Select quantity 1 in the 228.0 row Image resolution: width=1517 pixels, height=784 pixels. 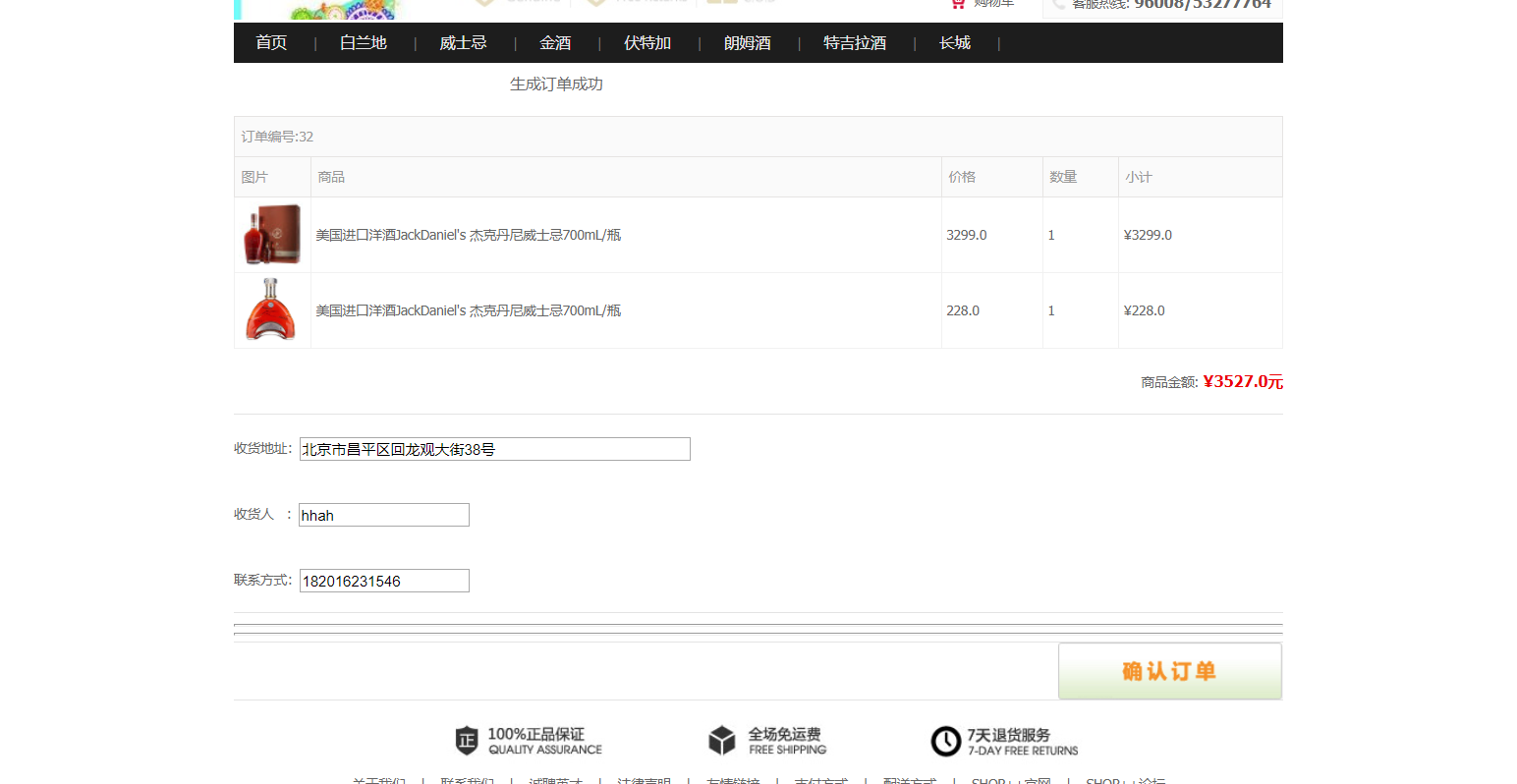1051,310
